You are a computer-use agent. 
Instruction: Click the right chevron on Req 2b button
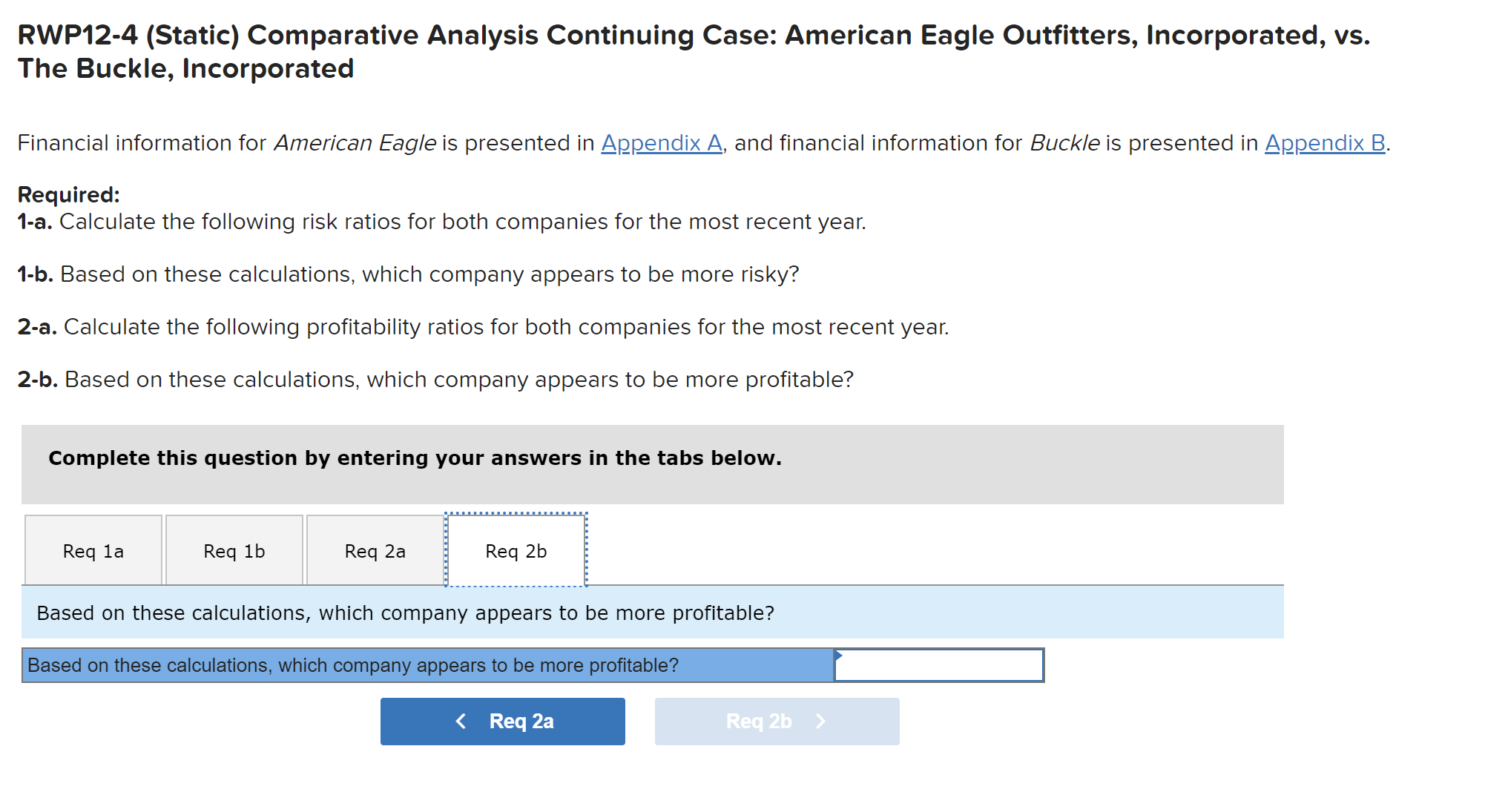[x=820, y=721]
